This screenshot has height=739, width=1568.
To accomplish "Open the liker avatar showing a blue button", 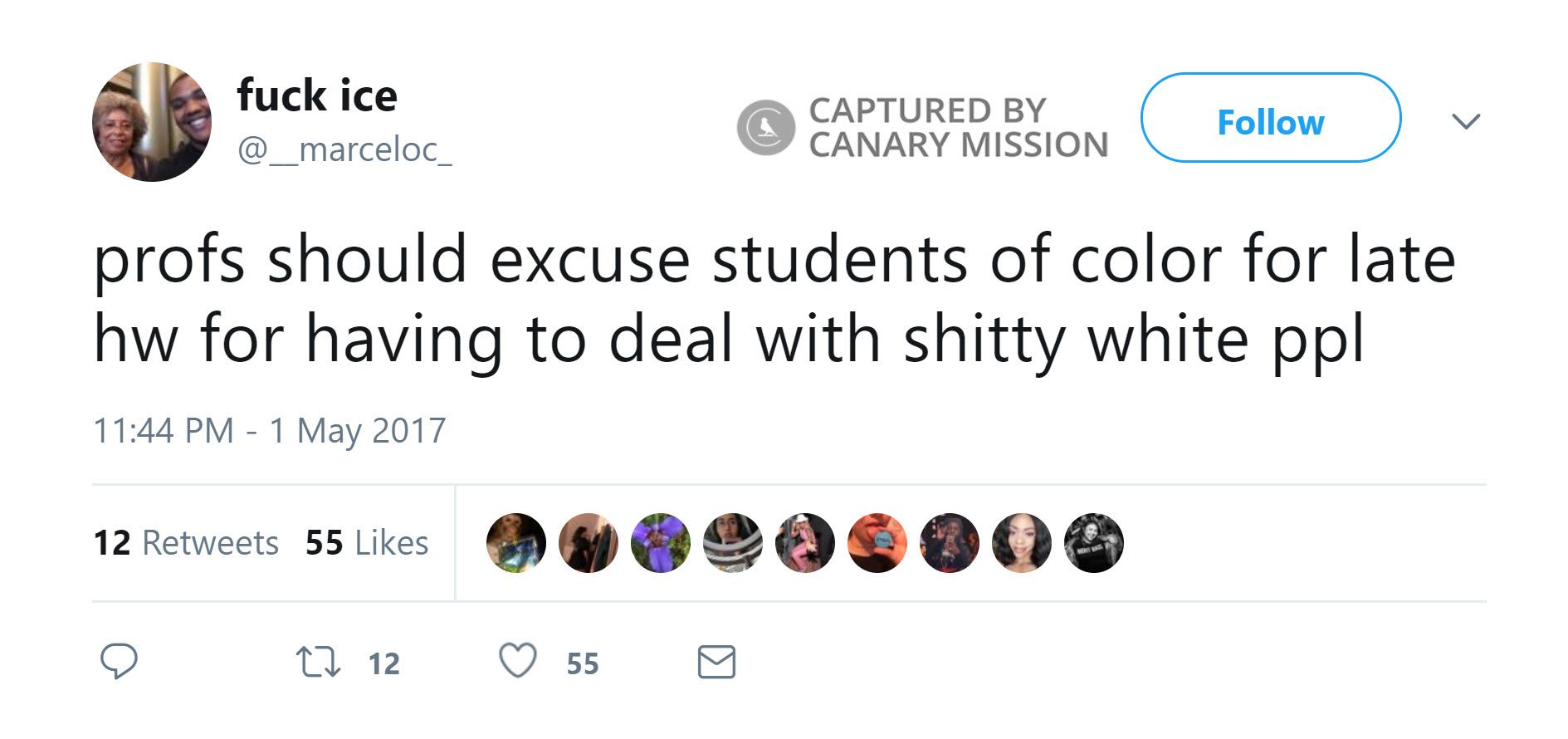I will coord(877,543).
